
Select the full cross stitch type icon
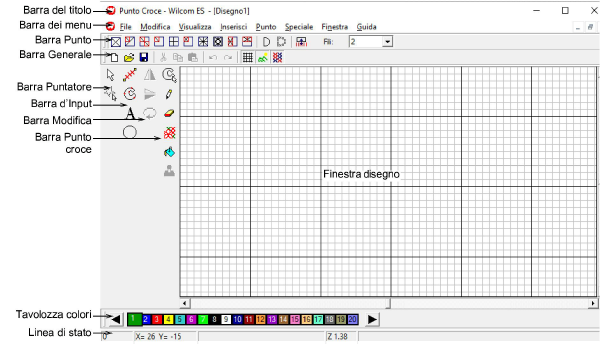click(116, 42)
